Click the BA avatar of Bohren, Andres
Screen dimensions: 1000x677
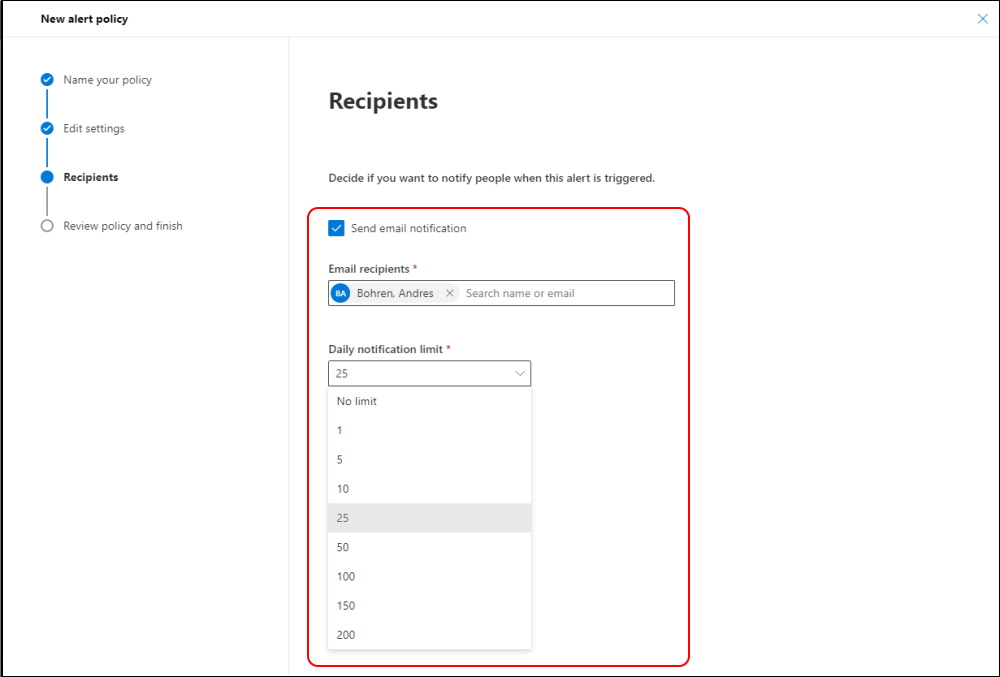coord(341,293)
